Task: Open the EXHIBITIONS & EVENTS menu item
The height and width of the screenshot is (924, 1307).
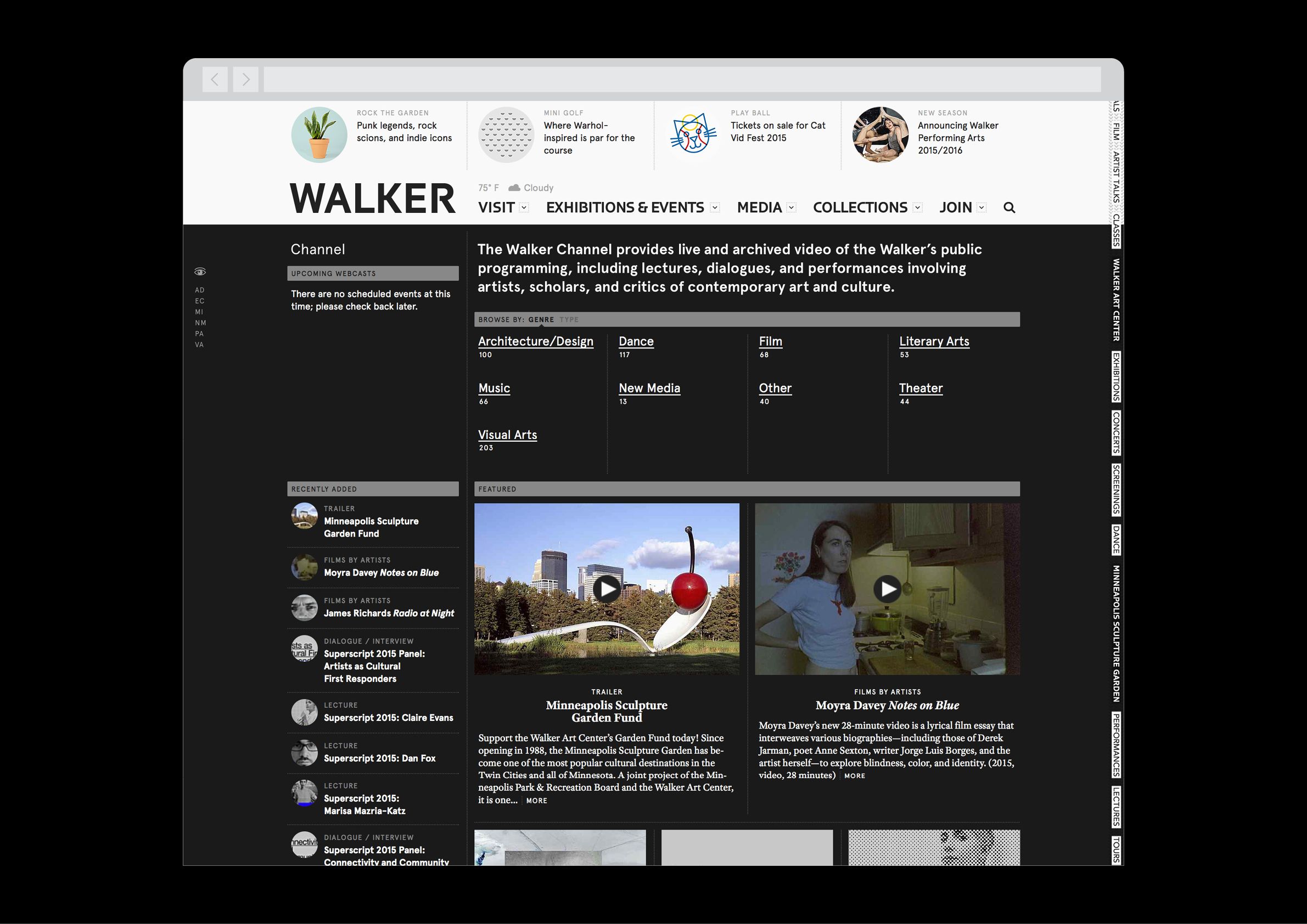Action: [x=625, y=207]
